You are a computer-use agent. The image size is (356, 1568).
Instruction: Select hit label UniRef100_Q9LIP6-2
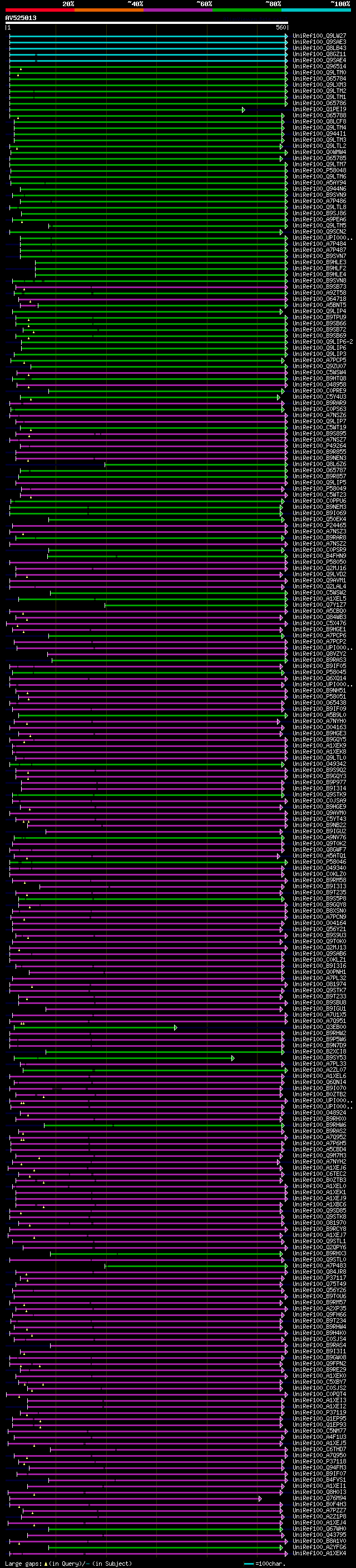[323, 342]
